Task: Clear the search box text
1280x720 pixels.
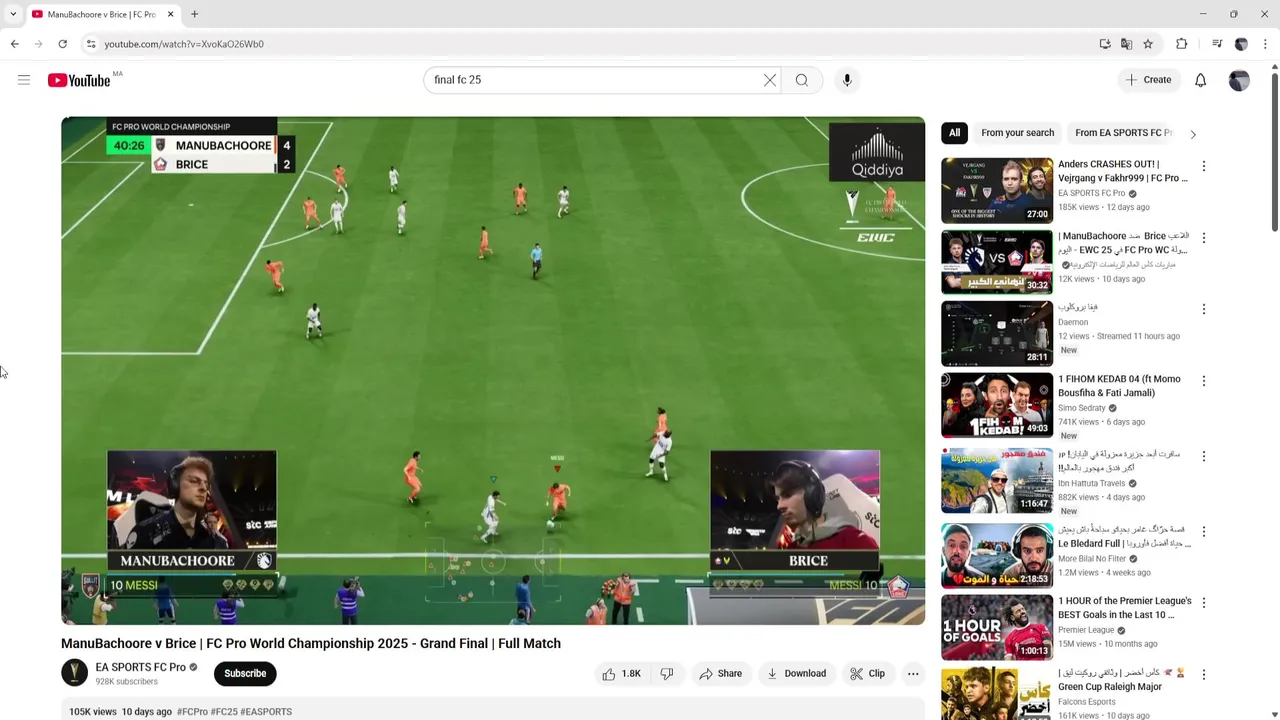Action: (x=770, y=80)
